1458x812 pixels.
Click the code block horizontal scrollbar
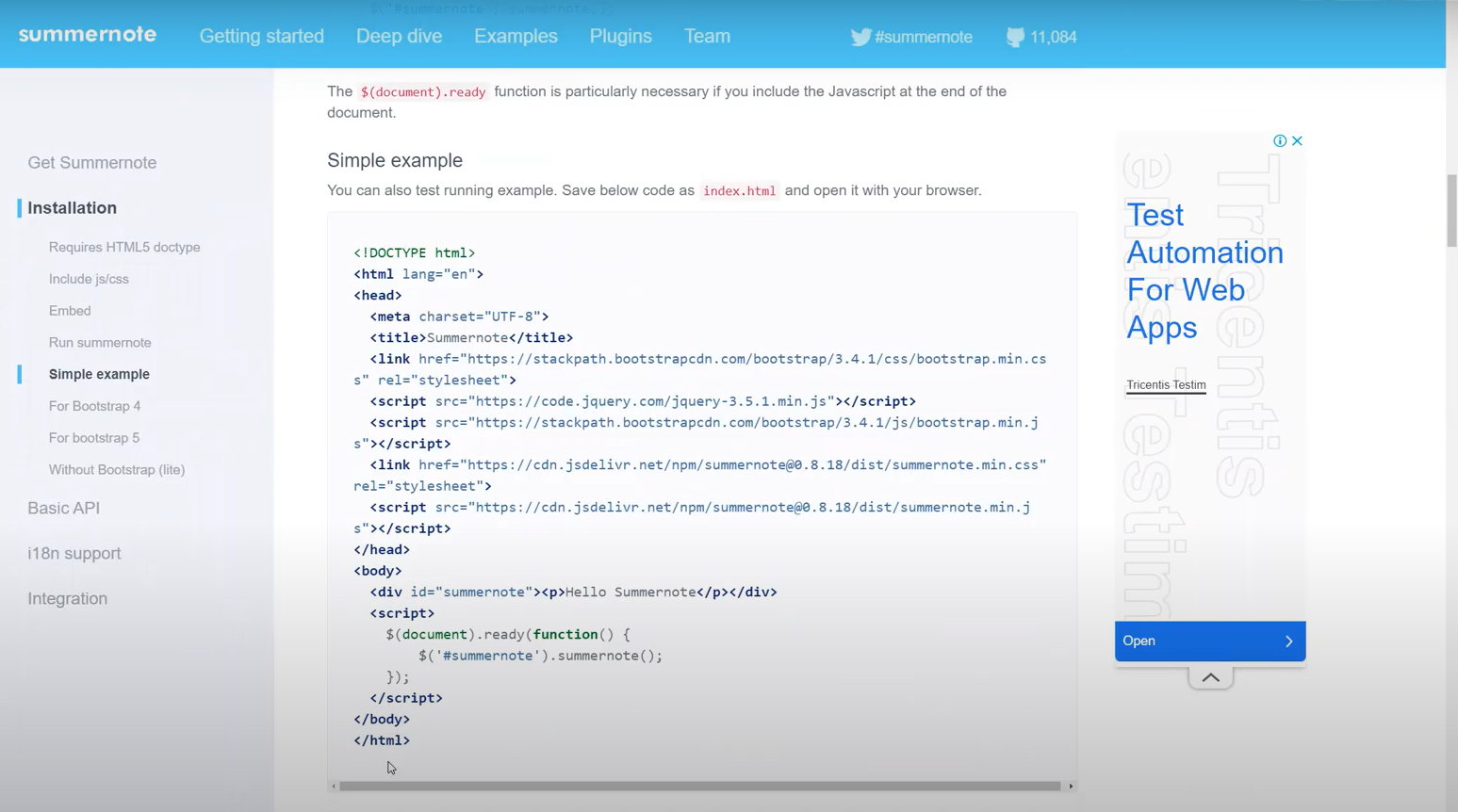[699, 786]
